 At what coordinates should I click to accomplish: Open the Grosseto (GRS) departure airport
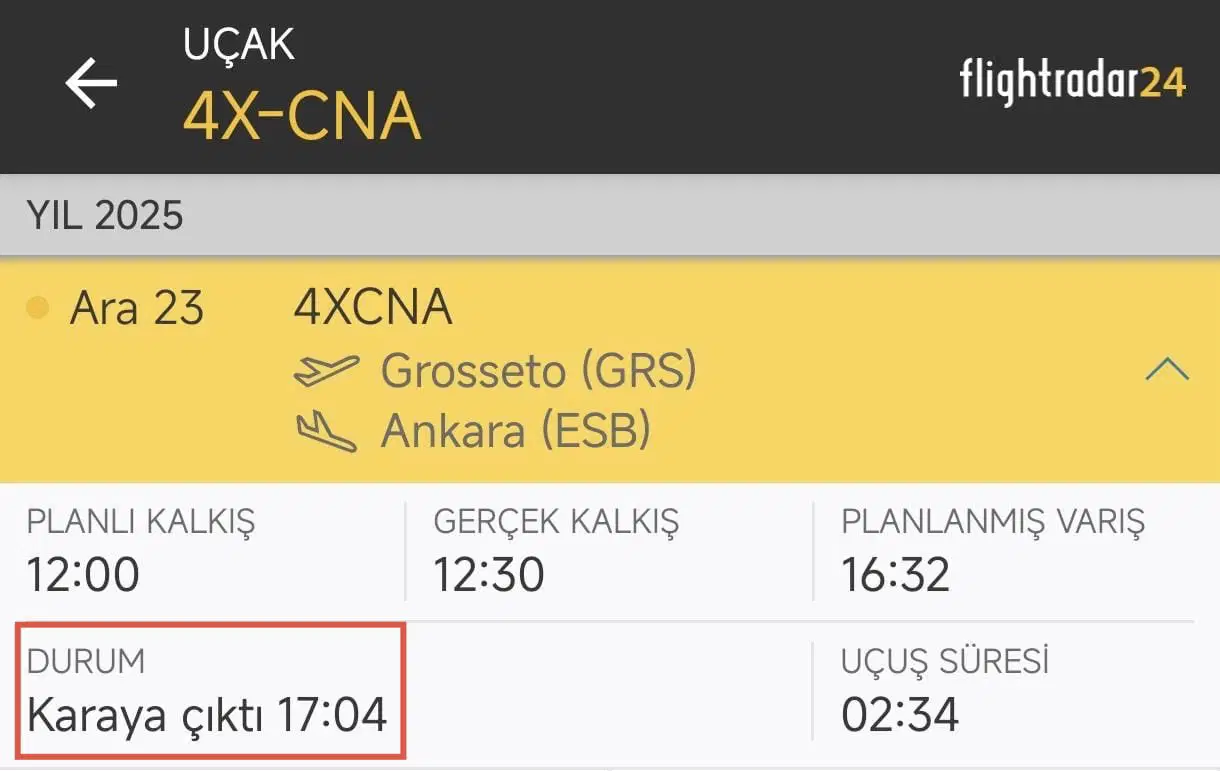pyautogui.click(x=538, y=372)
